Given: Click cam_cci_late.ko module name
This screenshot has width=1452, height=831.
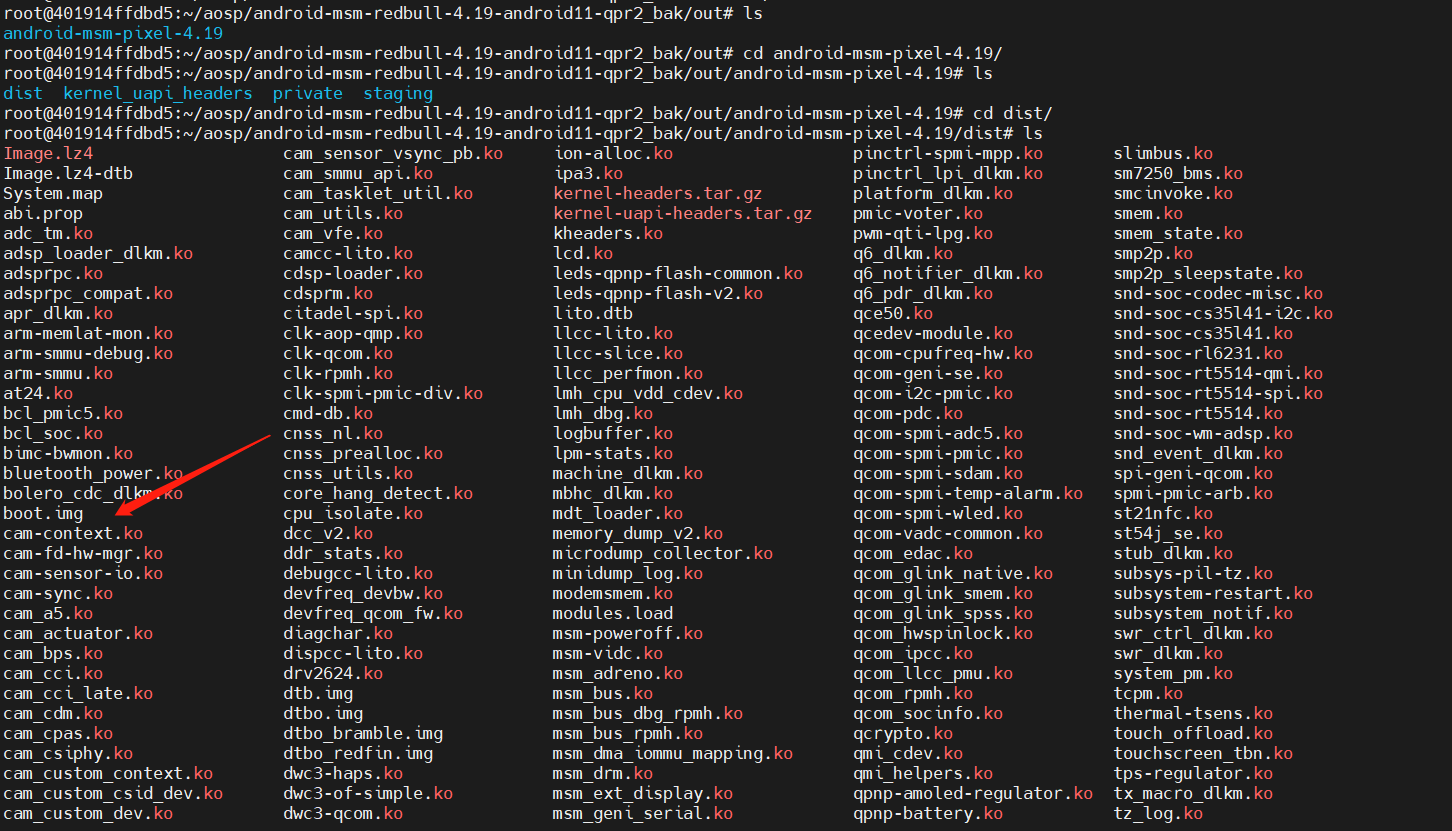Looking at the screenshot, I should pyautogui.click(x=78, y=693).
